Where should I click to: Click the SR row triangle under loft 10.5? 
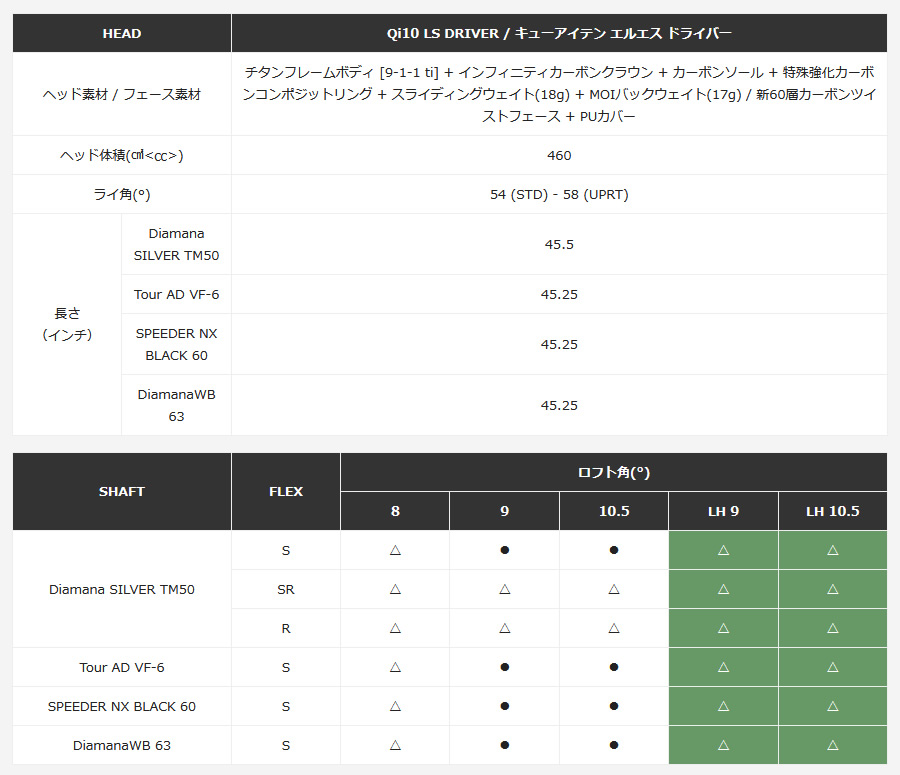click(x=614, y=590)
